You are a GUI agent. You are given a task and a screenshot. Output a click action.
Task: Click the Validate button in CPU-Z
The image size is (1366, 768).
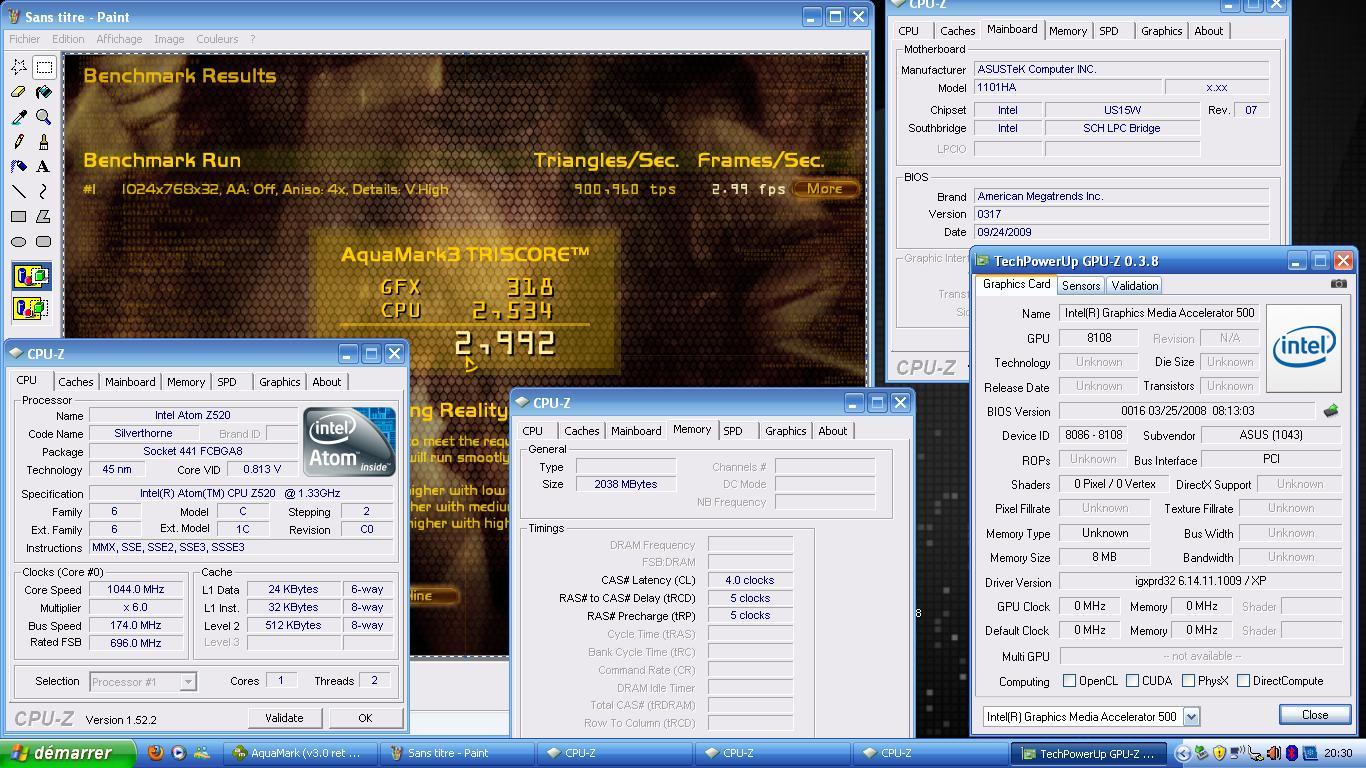click(284, 718)
